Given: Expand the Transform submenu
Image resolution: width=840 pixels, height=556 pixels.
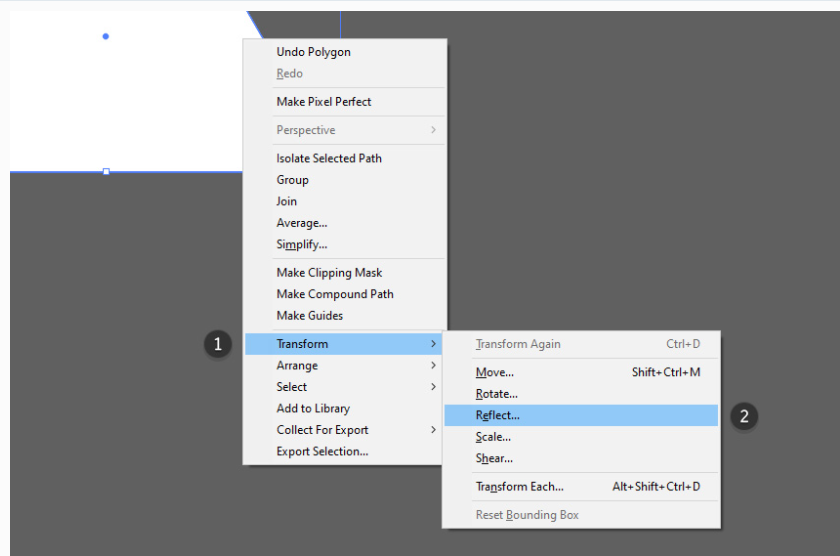Looking at the screenshot, I should coord(344,344).
